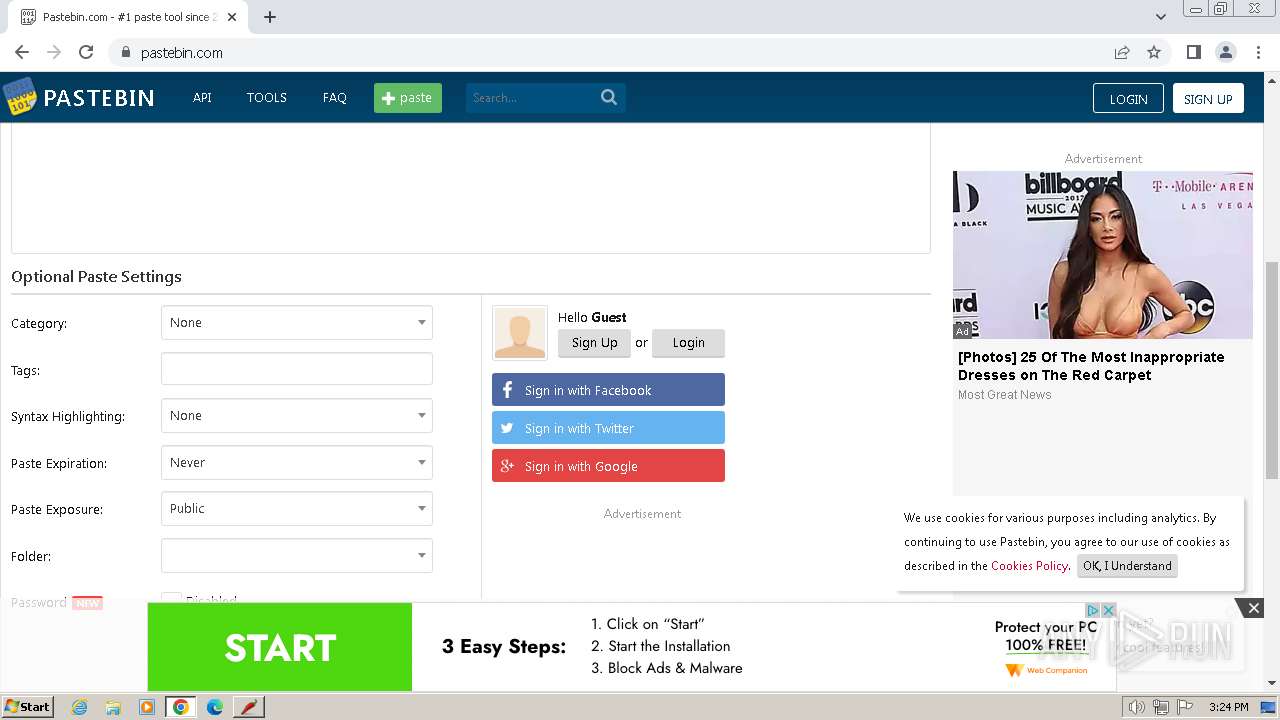Click the AdChoices icon on START banner

point(1093,610)
